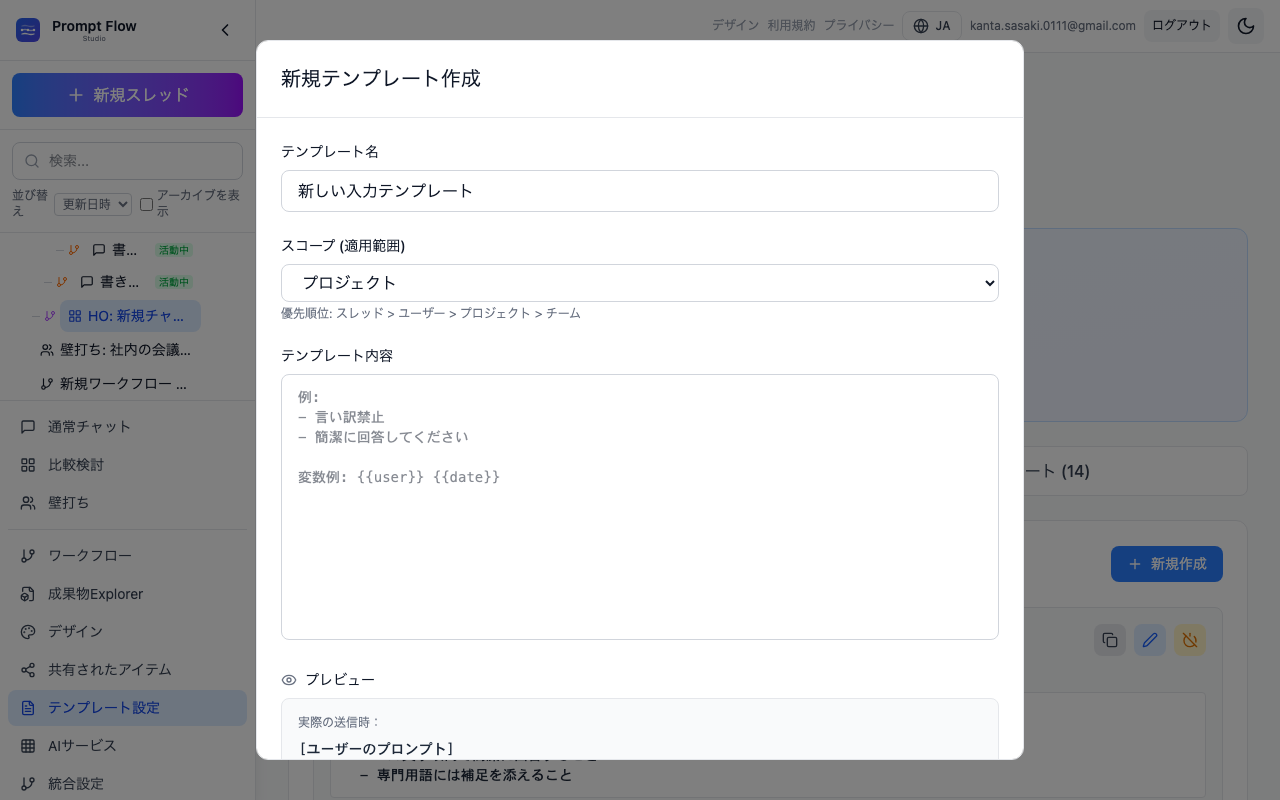
Task: Open the スコープ プロジェクト dropdown
Action: coord(640,283)
